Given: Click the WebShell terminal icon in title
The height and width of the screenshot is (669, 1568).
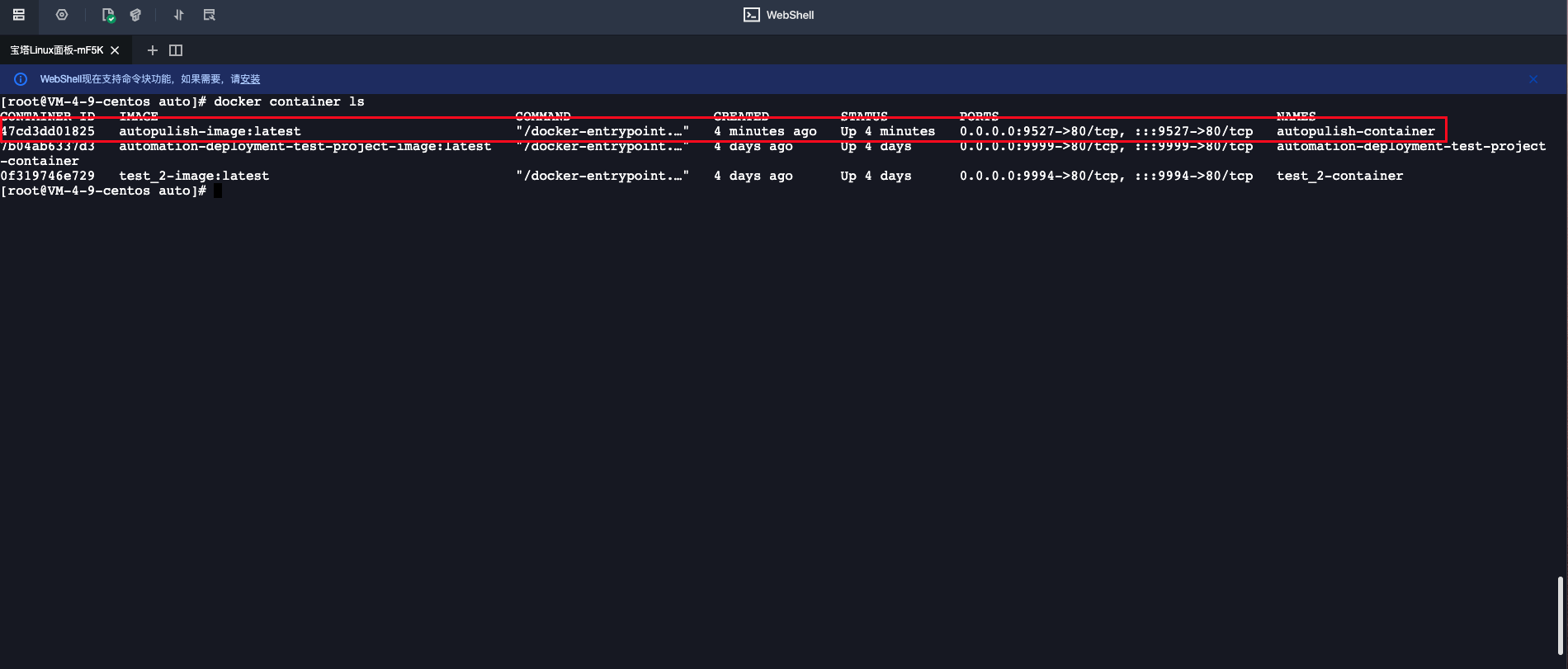Looking at the screenshot, I should (x=752, y=15).
